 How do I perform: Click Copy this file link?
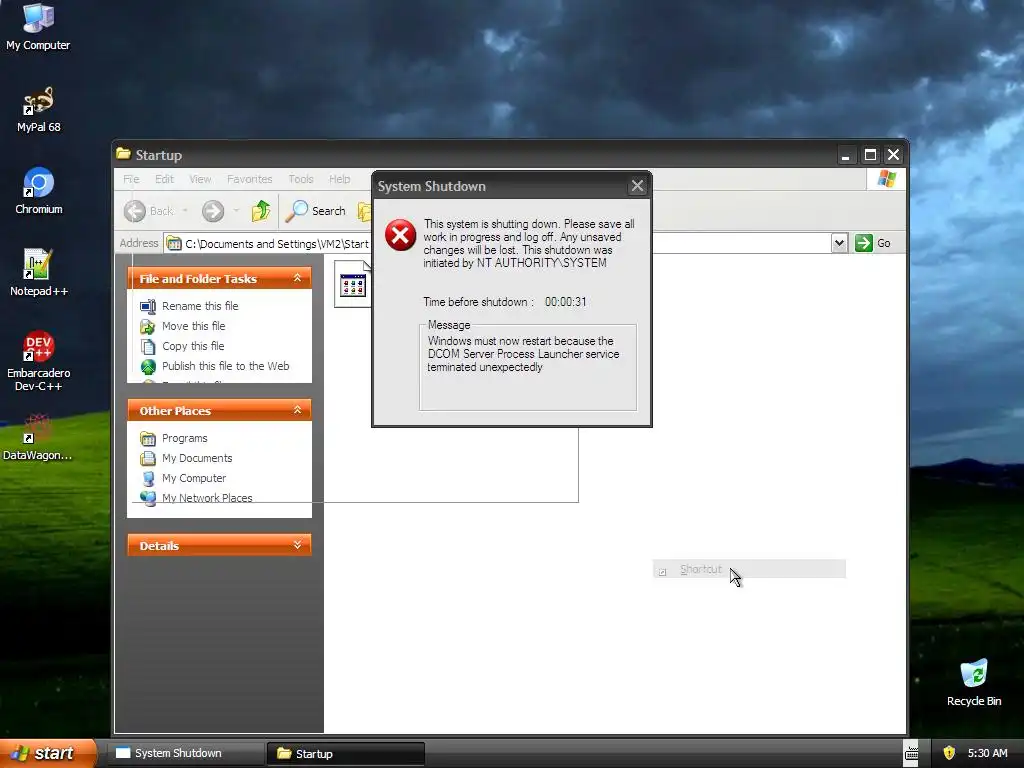point(193,346)
